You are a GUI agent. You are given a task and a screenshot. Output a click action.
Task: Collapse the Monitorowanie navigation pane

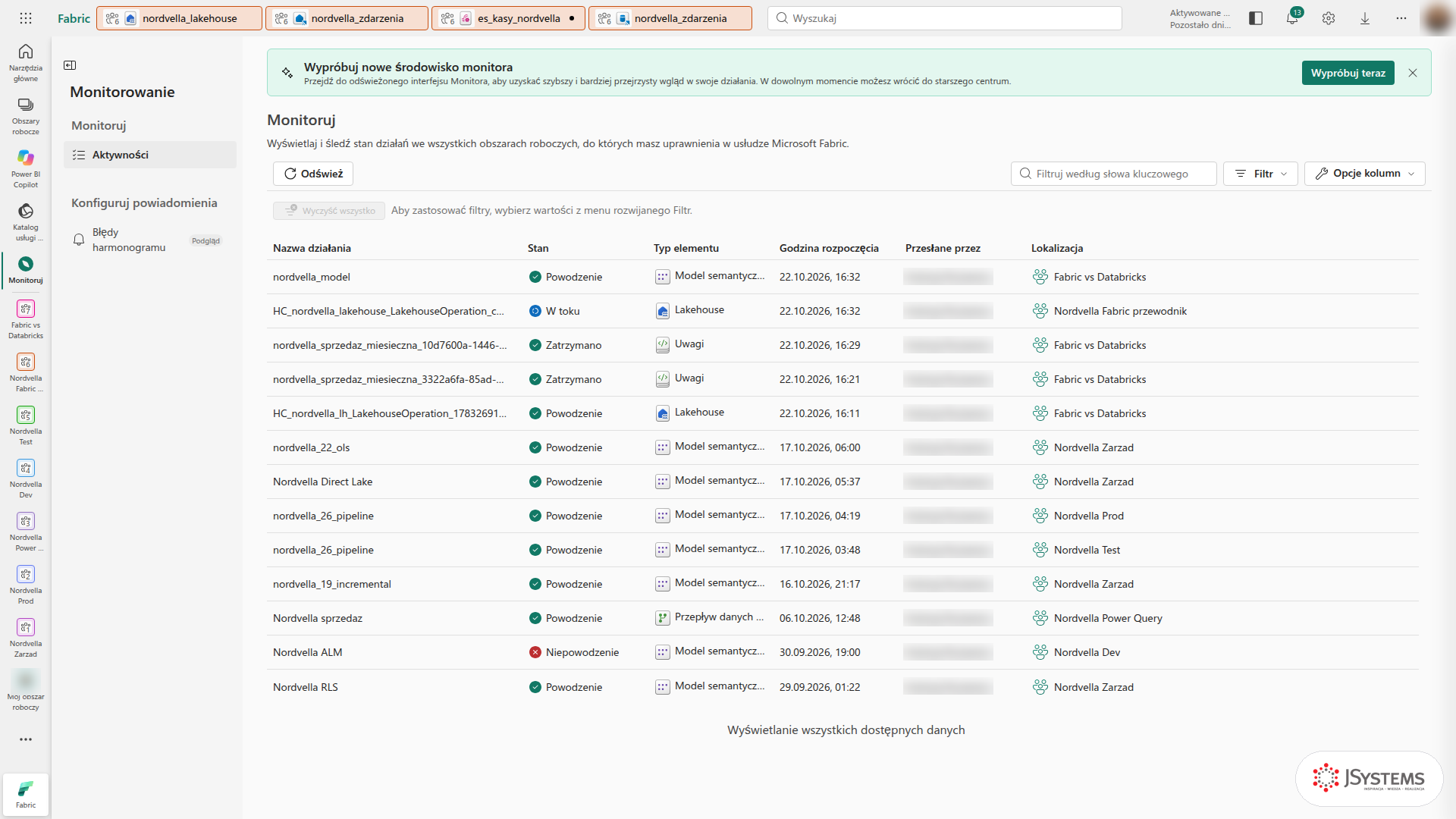70,65
